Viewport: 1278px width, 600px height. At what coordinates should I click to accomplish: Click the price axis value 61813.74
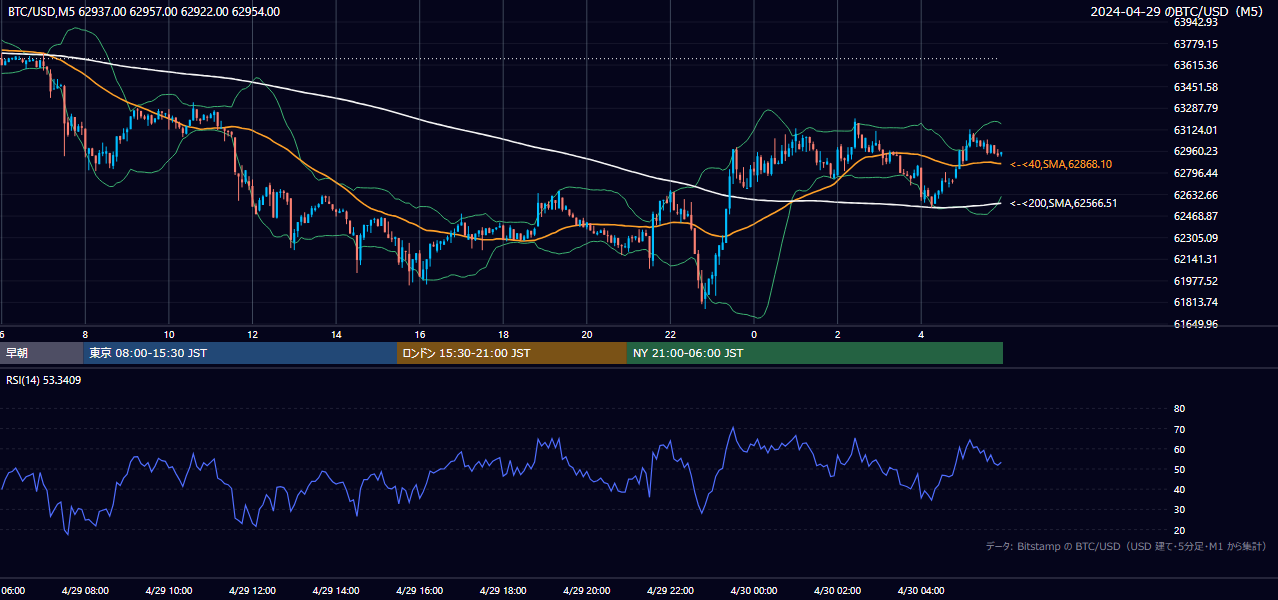(x=1195, y=302)
